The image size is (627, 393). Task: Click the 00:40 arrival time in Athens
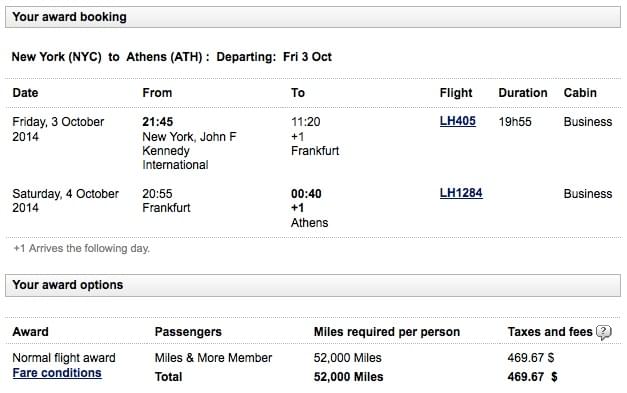point(306,194)
